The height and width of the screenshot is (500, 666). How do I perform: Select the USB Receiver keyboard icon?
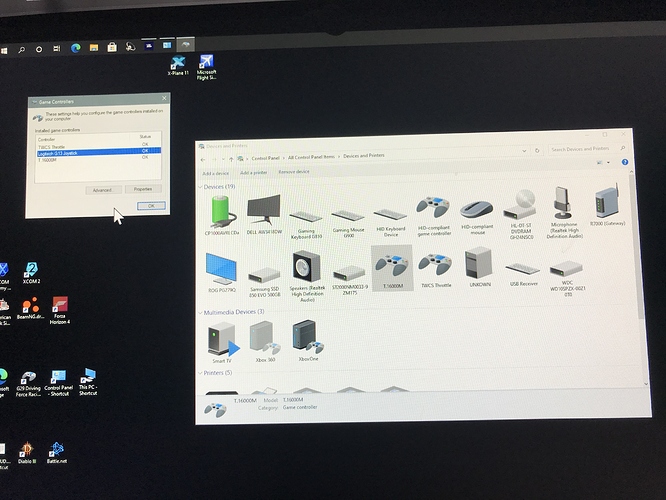[x=523, y=274]
